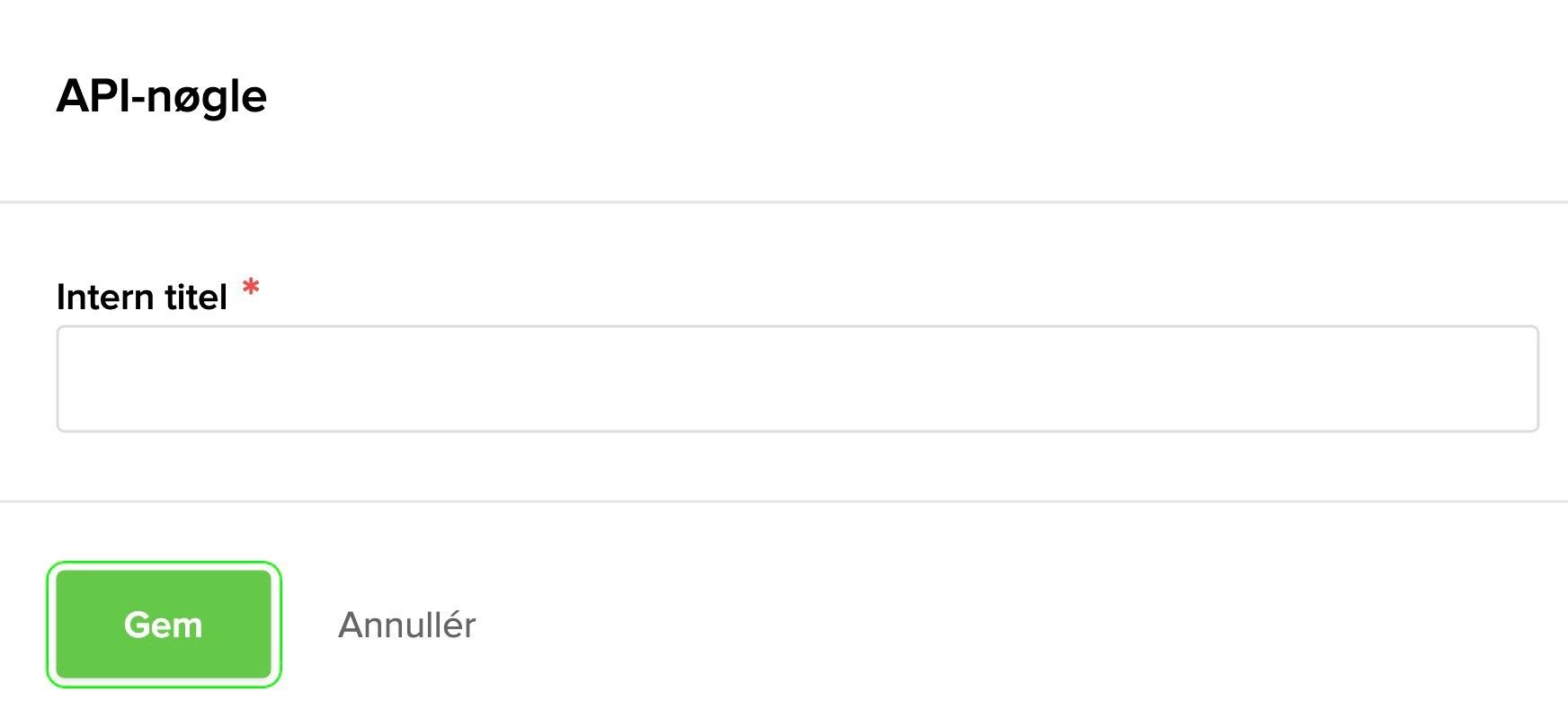This screenshot has width=1568, height=728.
Task: Select the Annullér option beside Gem
Action: (x=406, y=625)
